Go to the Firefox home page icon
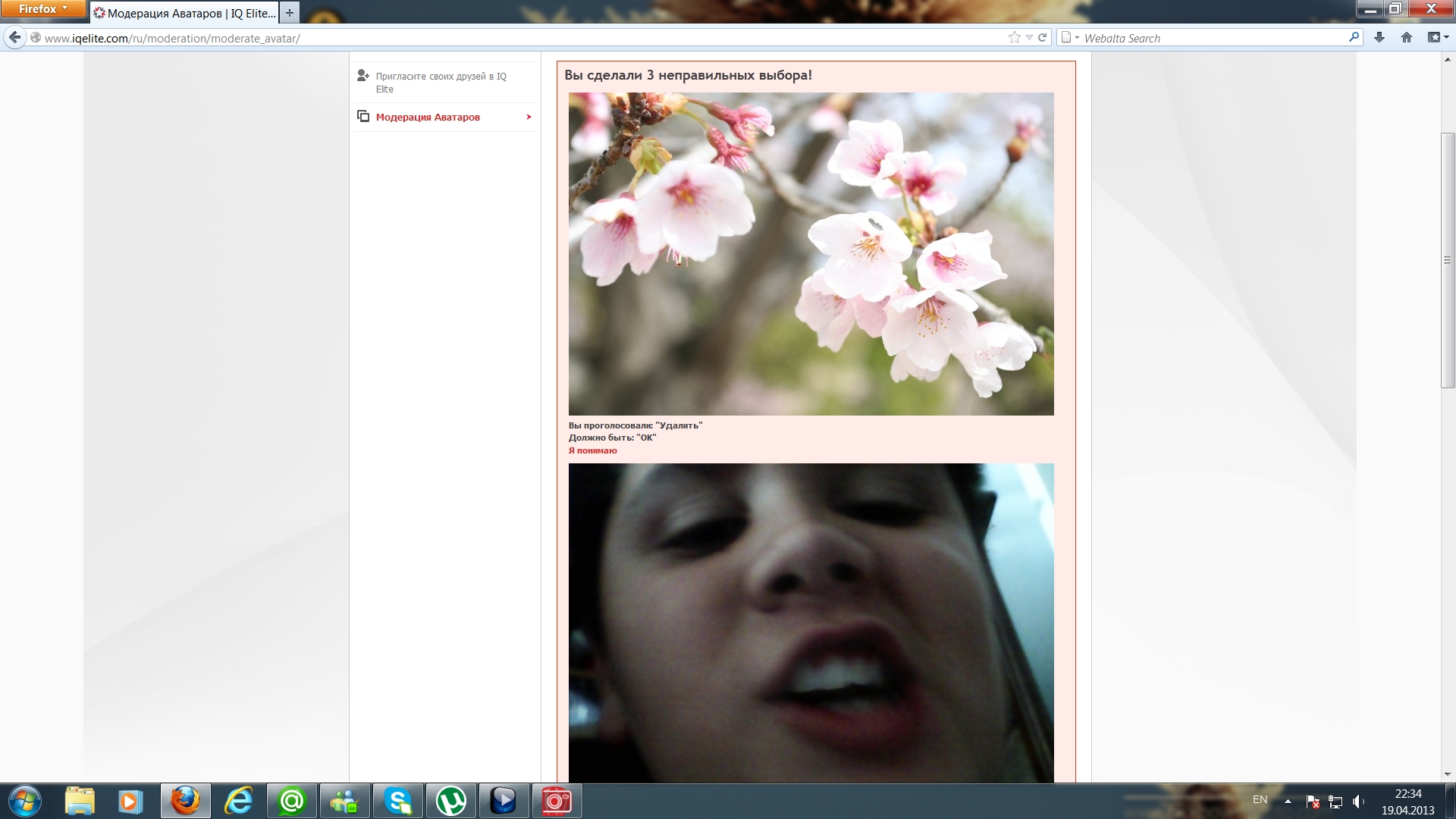The height and width of the screenshot is (819, 1456). click(1407, 38)
